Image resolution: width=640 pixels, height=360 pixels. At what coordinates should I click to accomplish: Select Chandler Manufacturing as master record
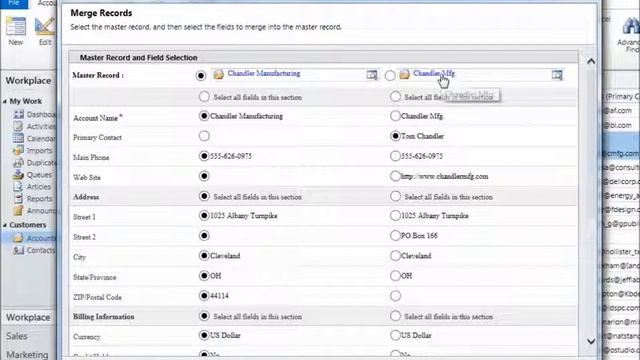(201, 76)
